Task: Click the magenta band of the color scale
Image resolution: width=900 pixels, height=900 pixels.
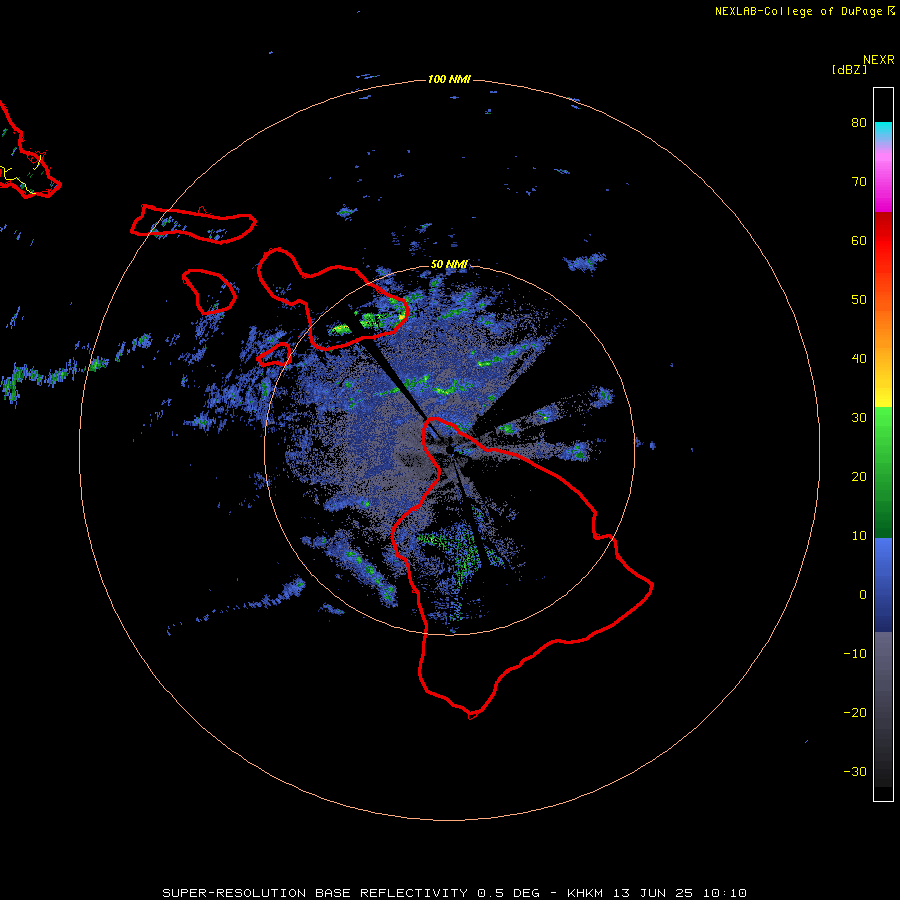Action: (883, 184)
